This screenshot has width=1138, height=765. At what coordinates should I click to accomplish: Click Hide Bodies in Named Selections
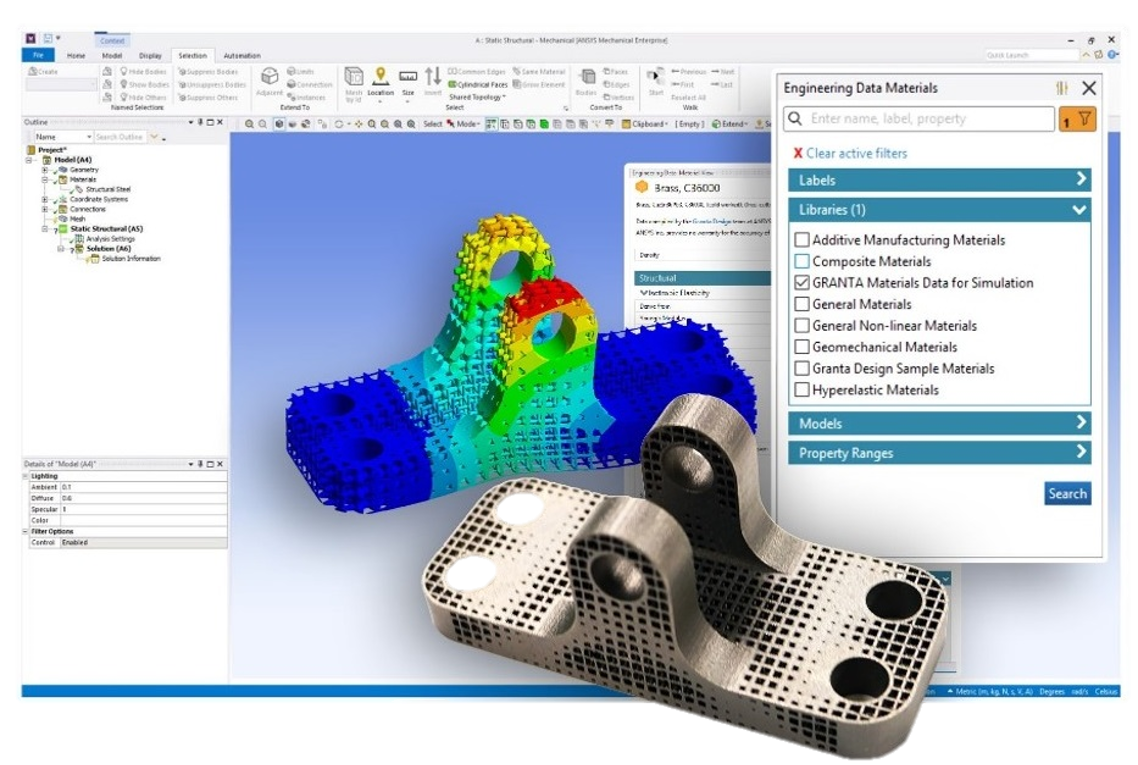143,71
